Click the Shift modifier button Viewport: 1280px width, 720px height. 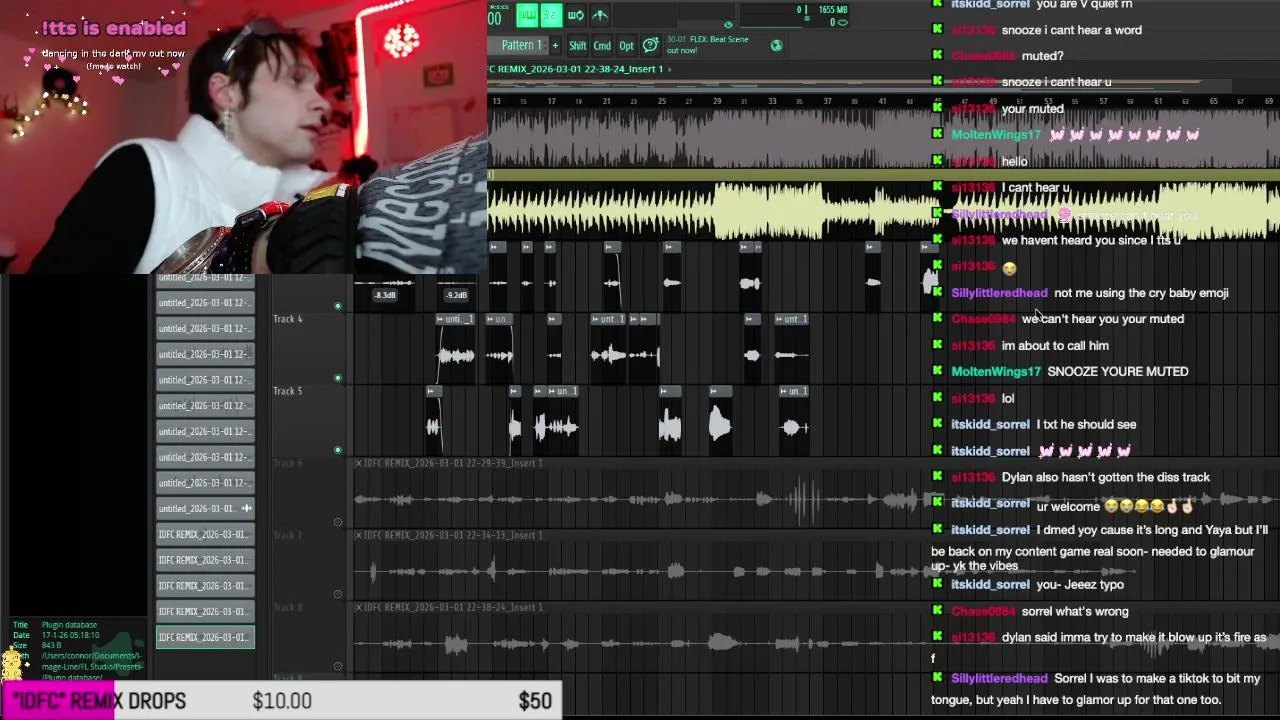578,46
